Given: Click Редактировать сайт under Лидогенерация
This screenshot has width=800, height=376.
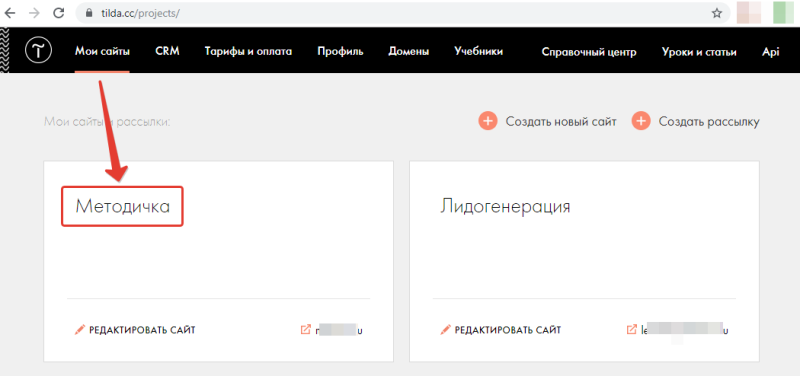Looking at the screenshot, I should pyautogui.click(x=508, y=330).
